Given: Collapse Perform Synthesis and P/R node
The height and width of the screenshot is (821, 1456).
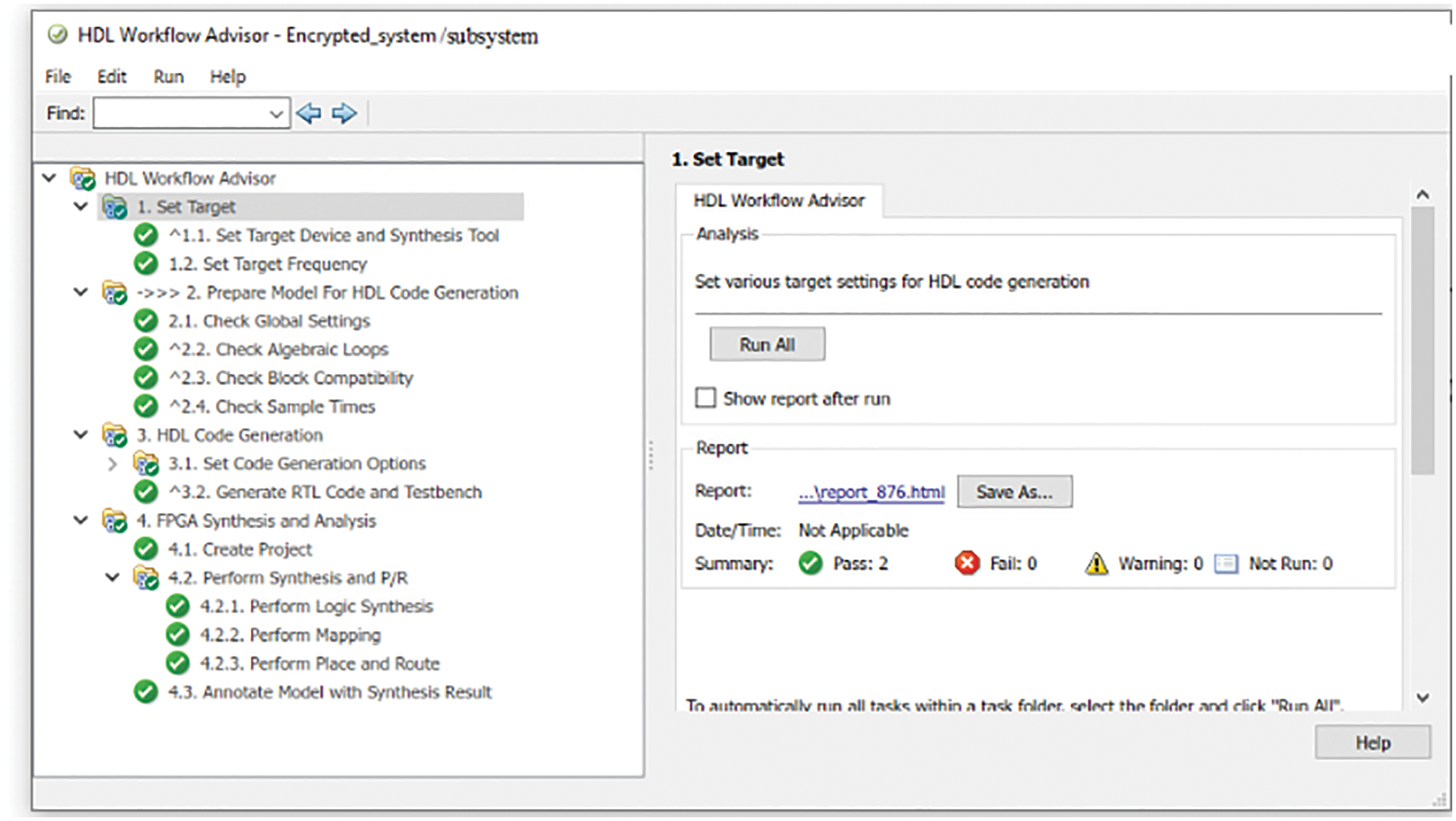Looking at the screenshot, I should point(112,577).
